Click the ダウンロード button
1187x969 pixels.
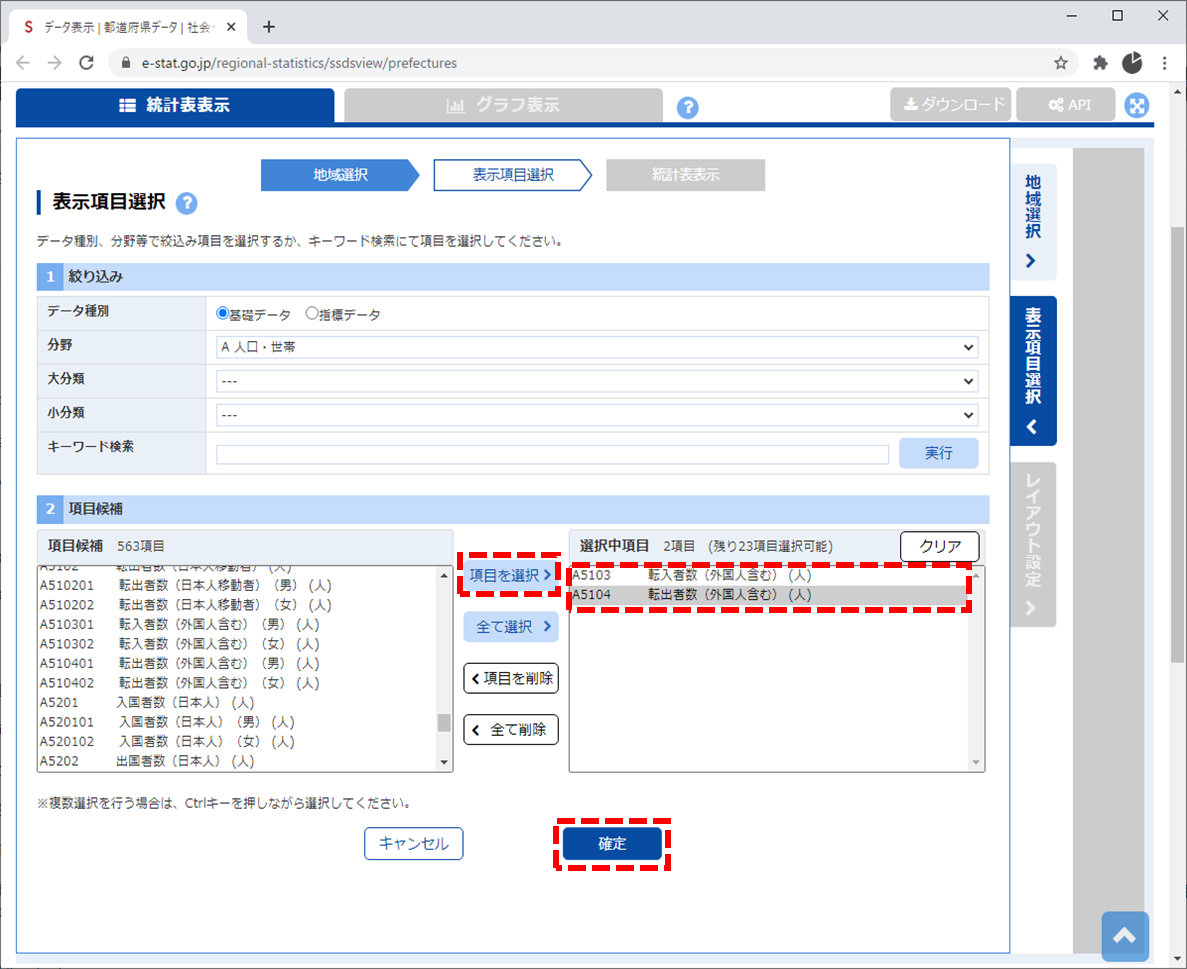coord(951,104)
